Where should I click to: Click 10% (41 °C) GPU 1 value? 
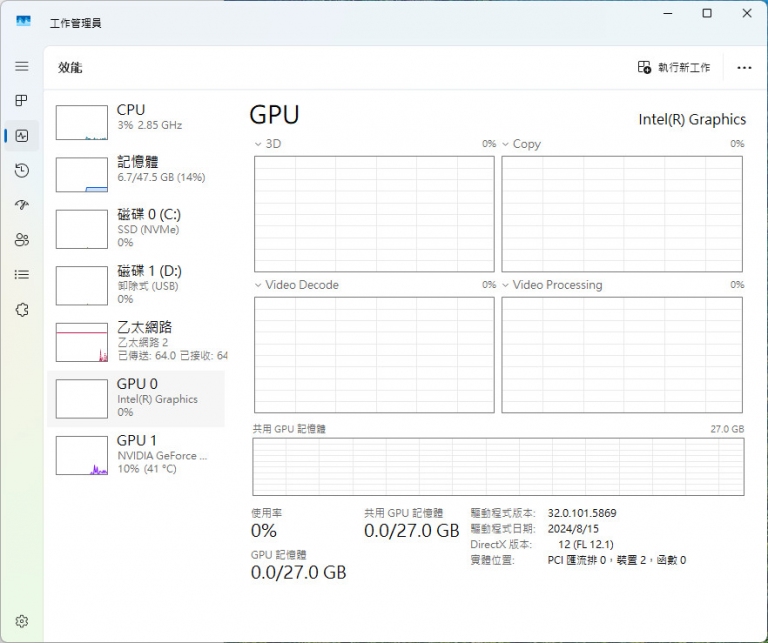point(147,469)
